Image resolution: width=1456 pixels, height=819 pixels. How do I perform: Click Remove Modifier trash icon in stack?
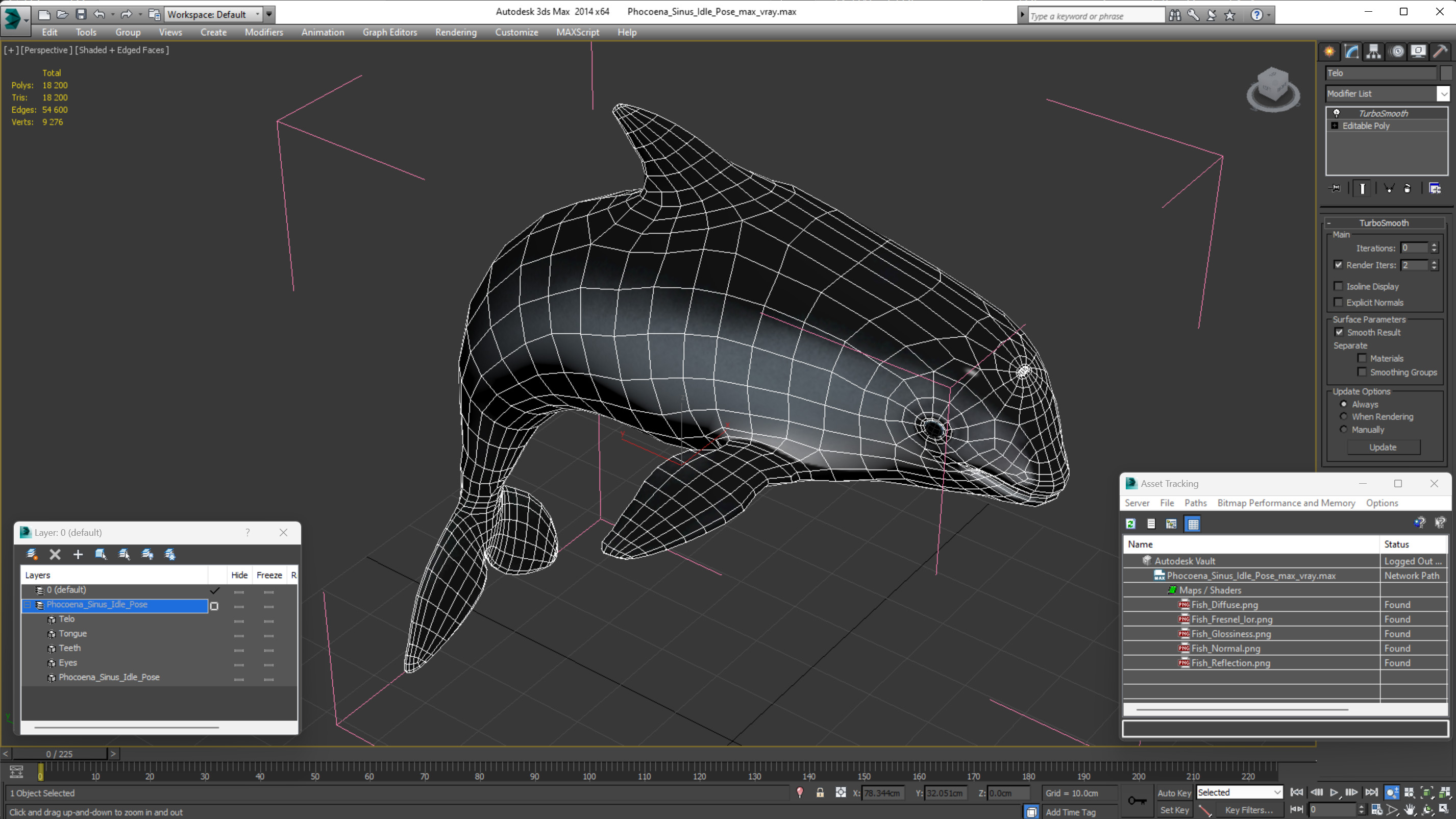(x=1408, y=188)
